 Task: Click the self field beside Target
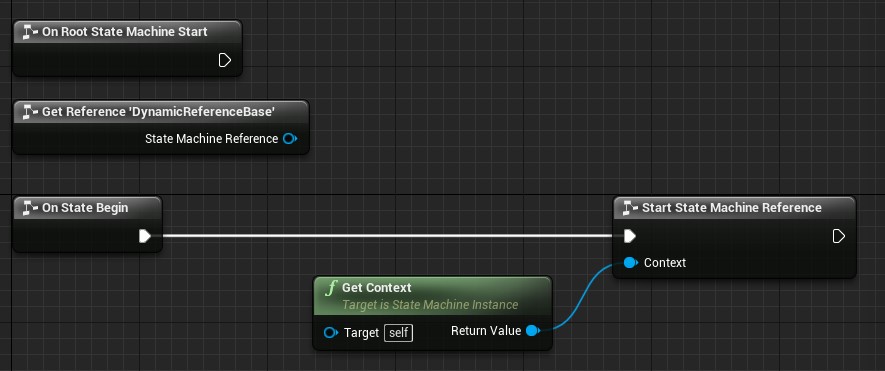coord(398,333)
